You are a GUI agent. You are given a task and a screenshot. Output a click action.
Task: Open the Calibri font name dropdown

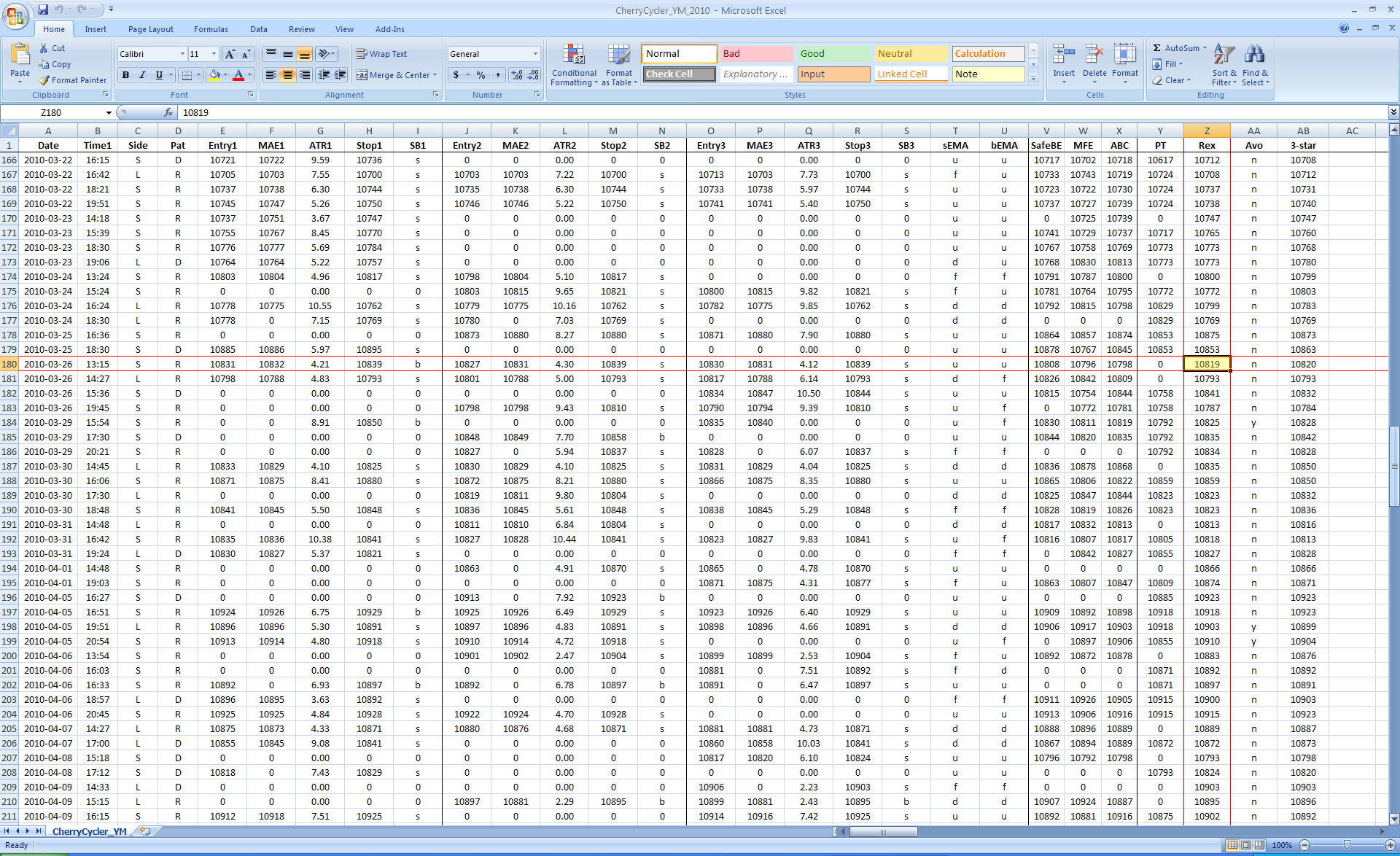pos(182,54)
